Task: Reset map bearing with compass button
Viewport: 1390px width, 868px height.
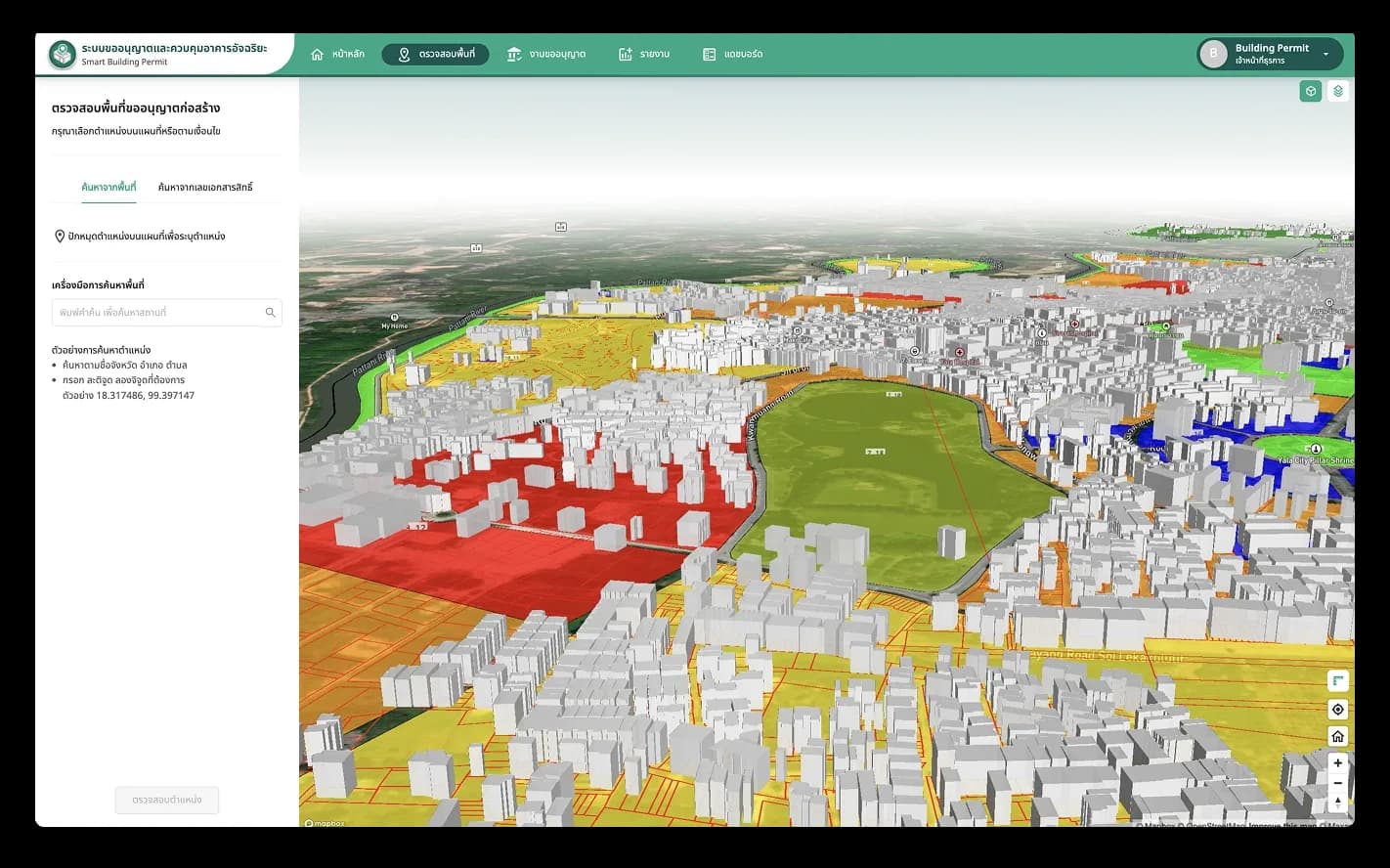Action: tap(1337, 803)
